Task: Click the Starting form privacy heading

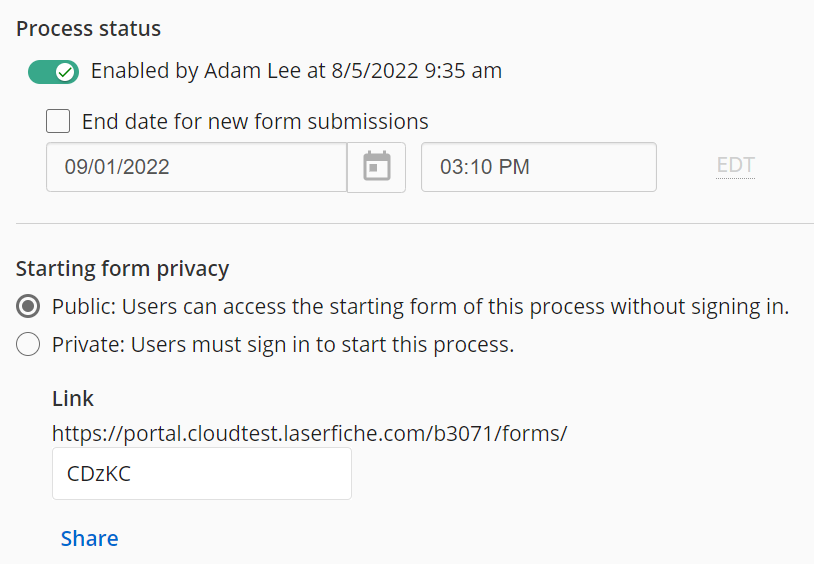Action: [x=123, y=269]
